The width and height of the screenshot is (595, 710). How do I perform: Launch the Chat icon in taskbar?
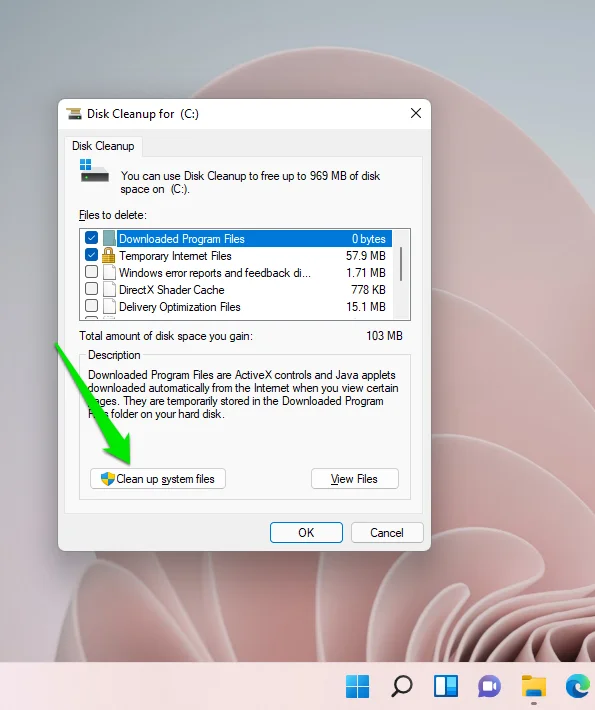coord(489,686)
